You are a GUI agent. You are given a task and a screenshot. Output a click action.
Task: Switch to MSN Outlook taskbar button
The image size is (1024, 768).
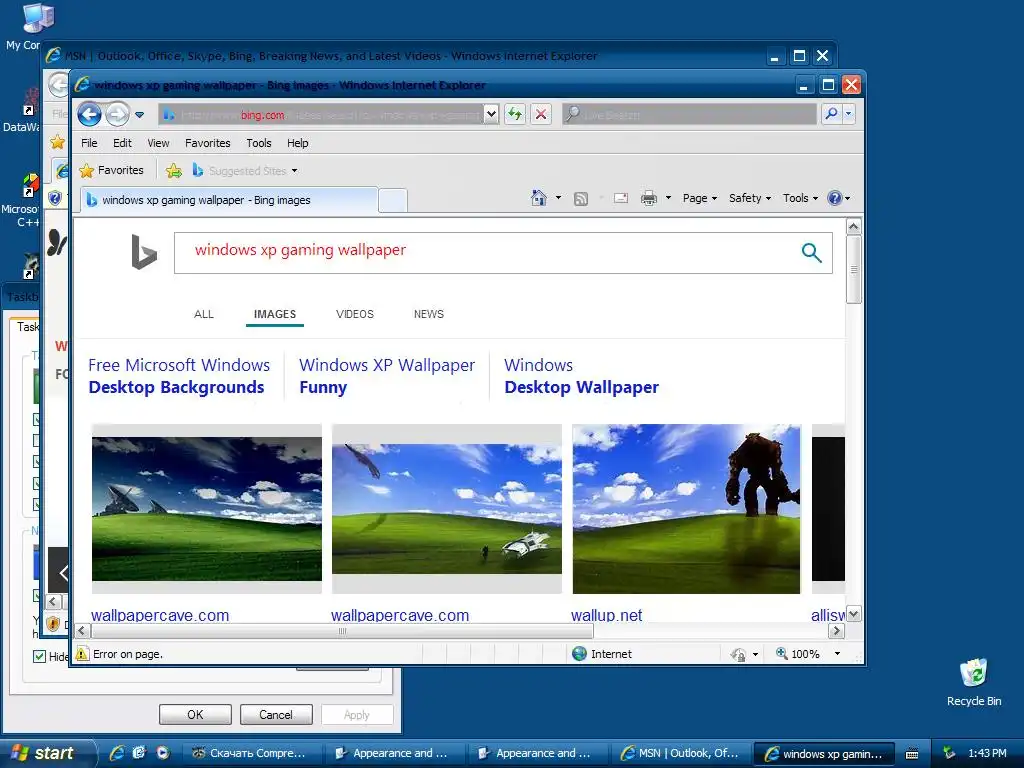(x=680, y=753)
